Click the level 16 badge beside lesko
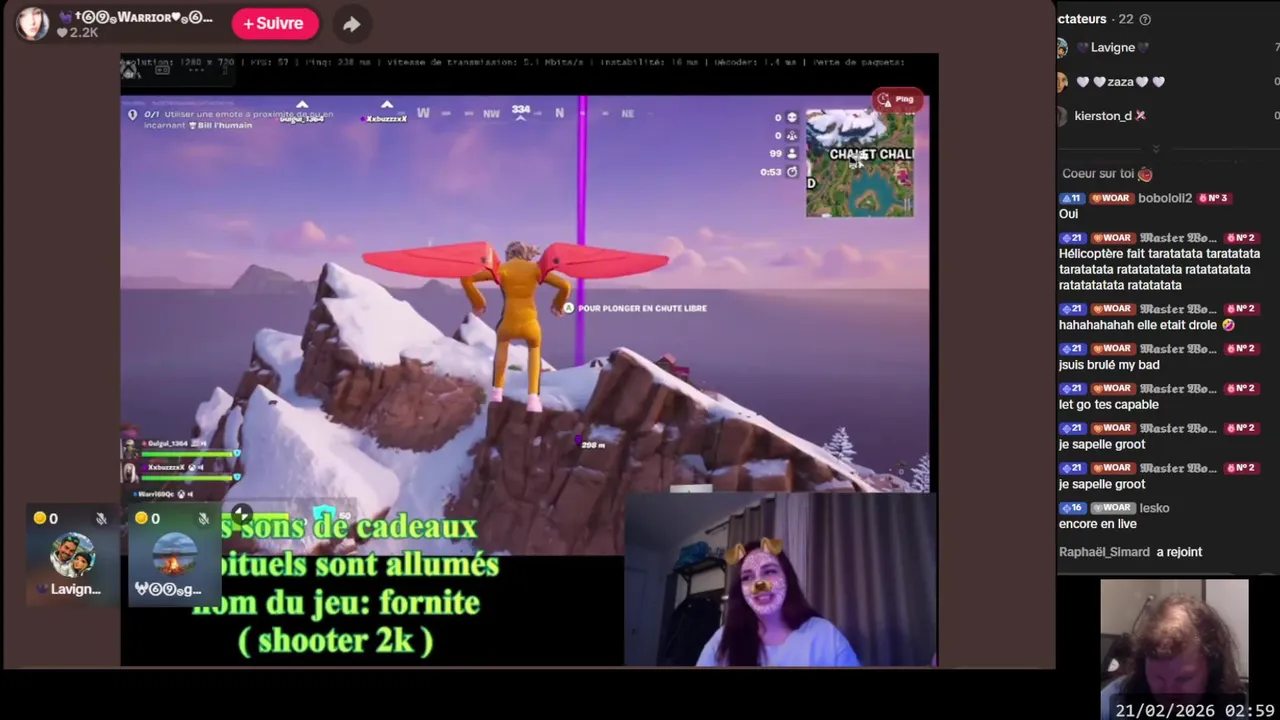 click(x=1072, y=508)
